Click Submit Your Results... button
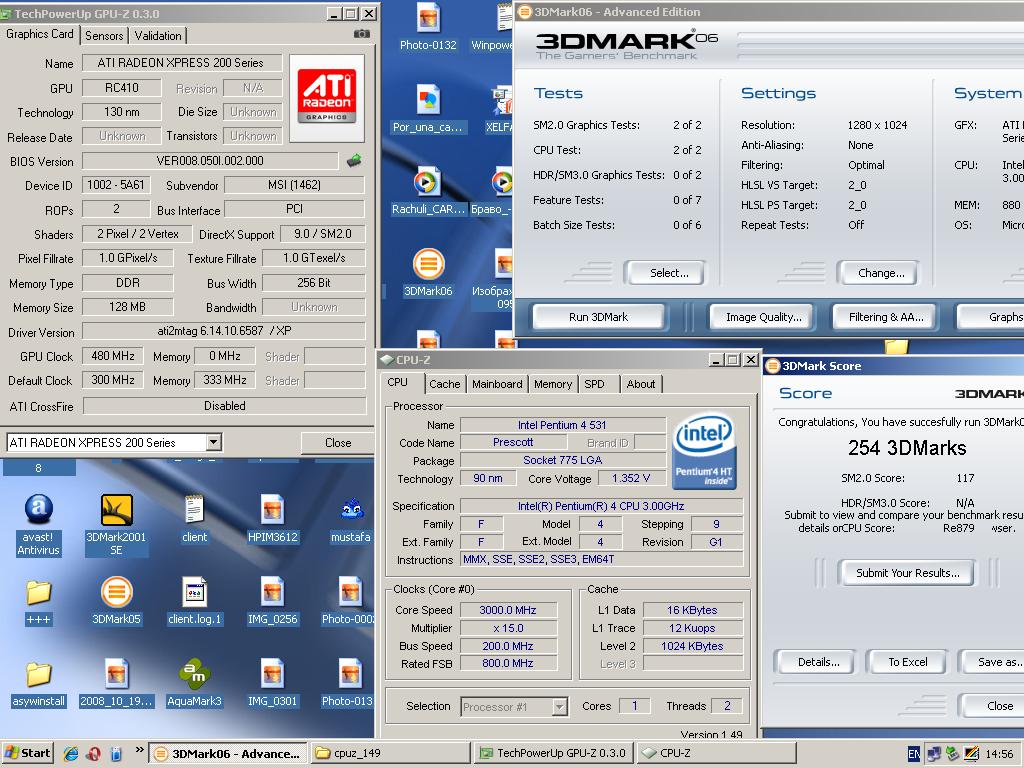This screenshot has height=768, width=1024. (x=908, y=573)
